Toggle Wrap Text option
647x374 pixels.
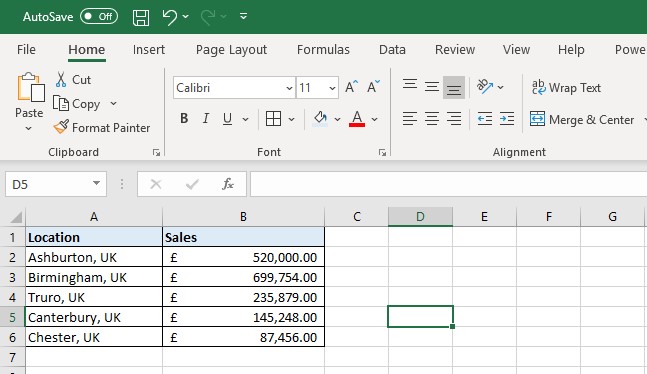566,88
